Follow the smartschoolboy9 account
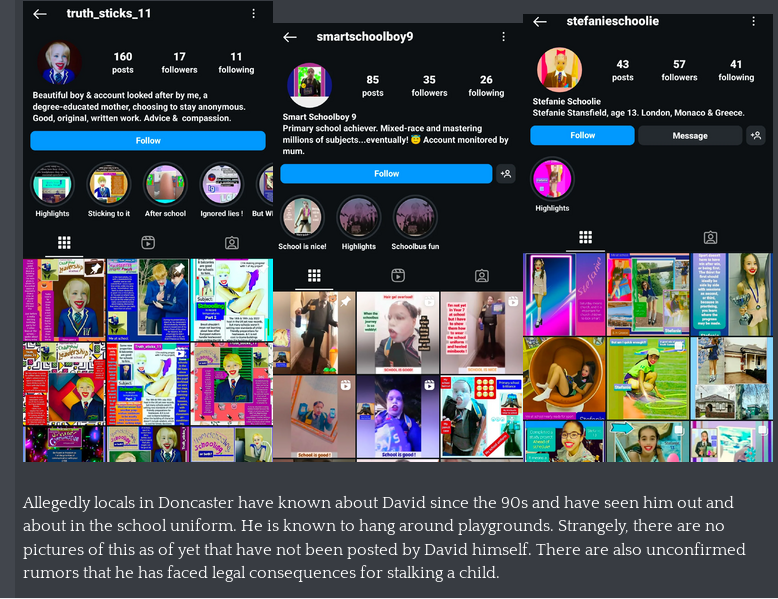This screenshot has height=599, width=778. [386, 174]
